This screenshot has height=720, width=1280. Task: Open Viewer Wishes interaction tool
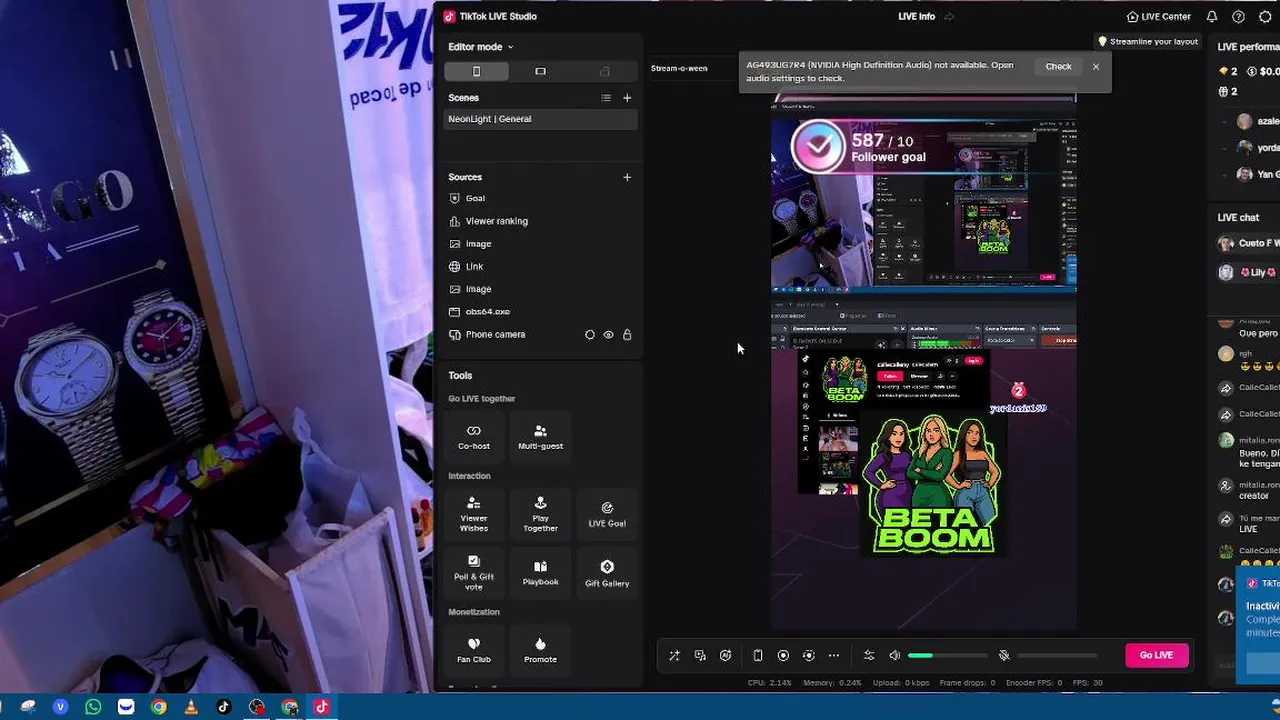(474, 514)
